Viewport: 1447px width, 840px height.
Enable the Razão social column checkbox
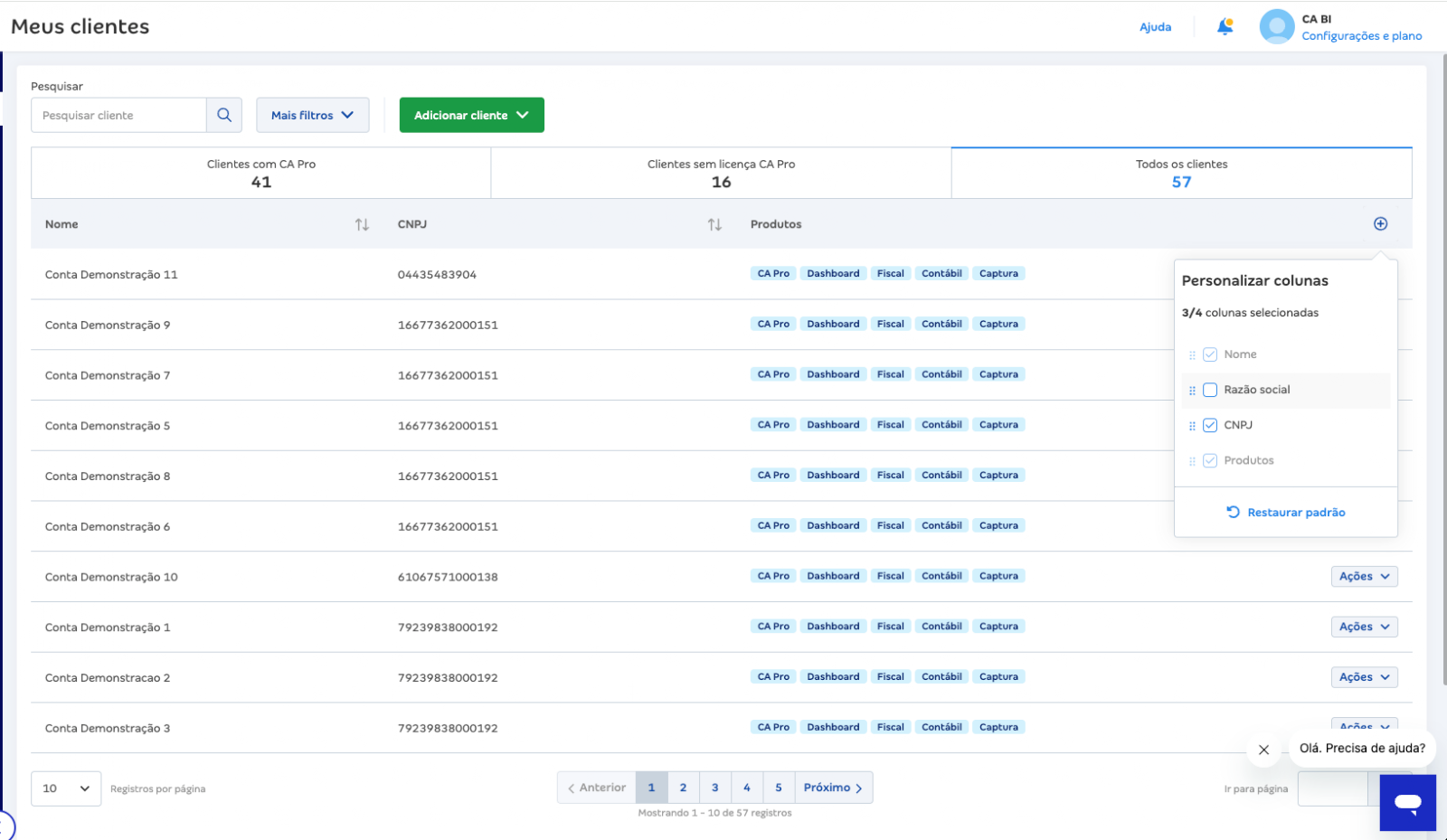pos(1210,391)
